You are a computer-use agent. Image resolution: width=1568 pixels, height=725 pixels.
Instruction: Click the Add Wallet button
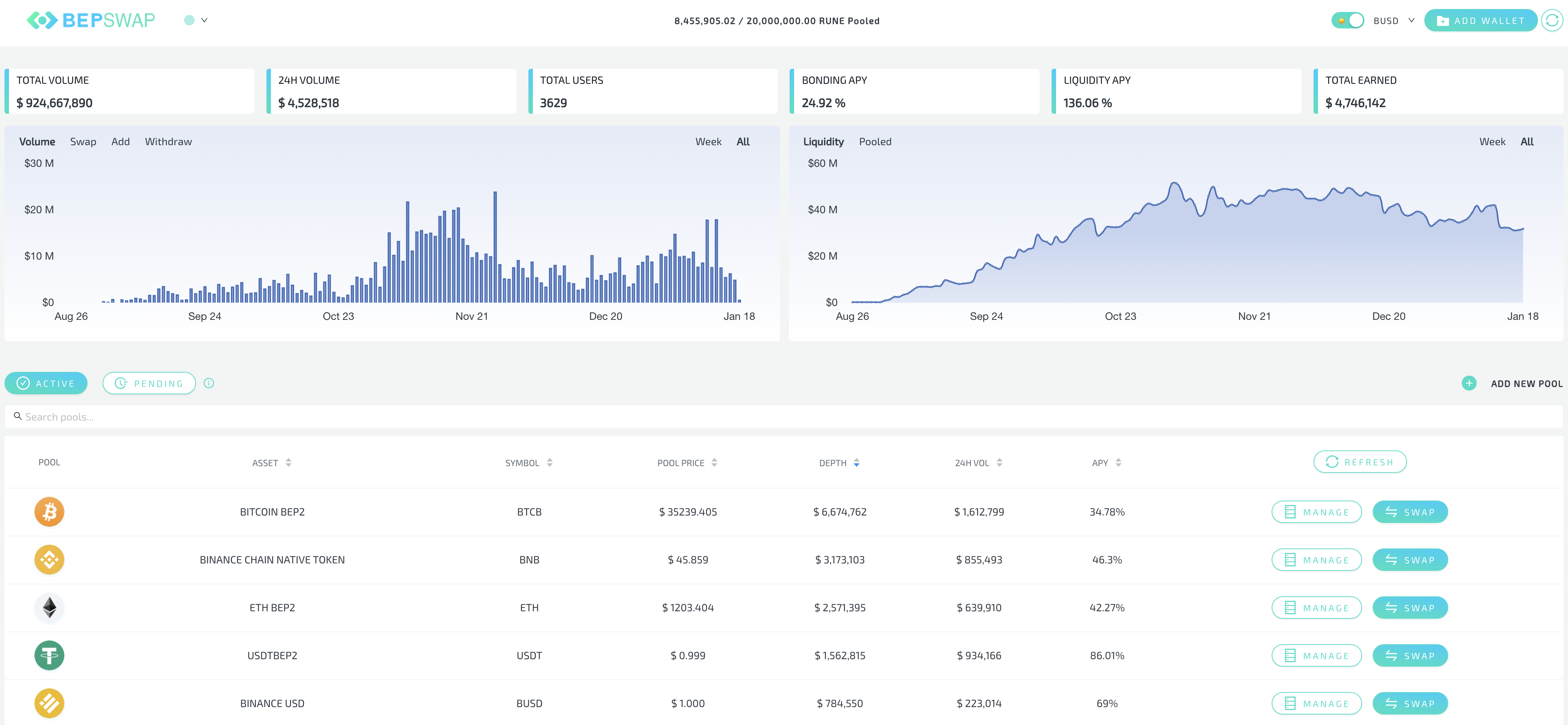click(1480, 21)
